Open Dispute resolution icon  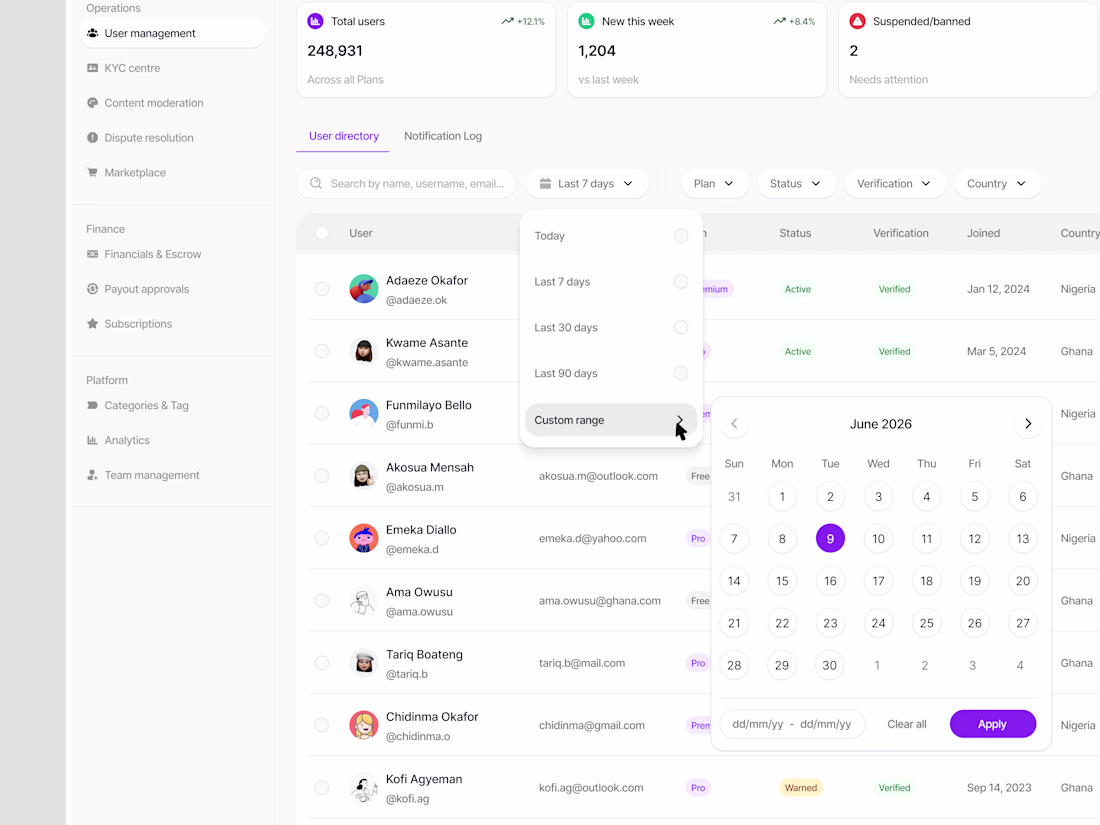click(x=92, y=138)
